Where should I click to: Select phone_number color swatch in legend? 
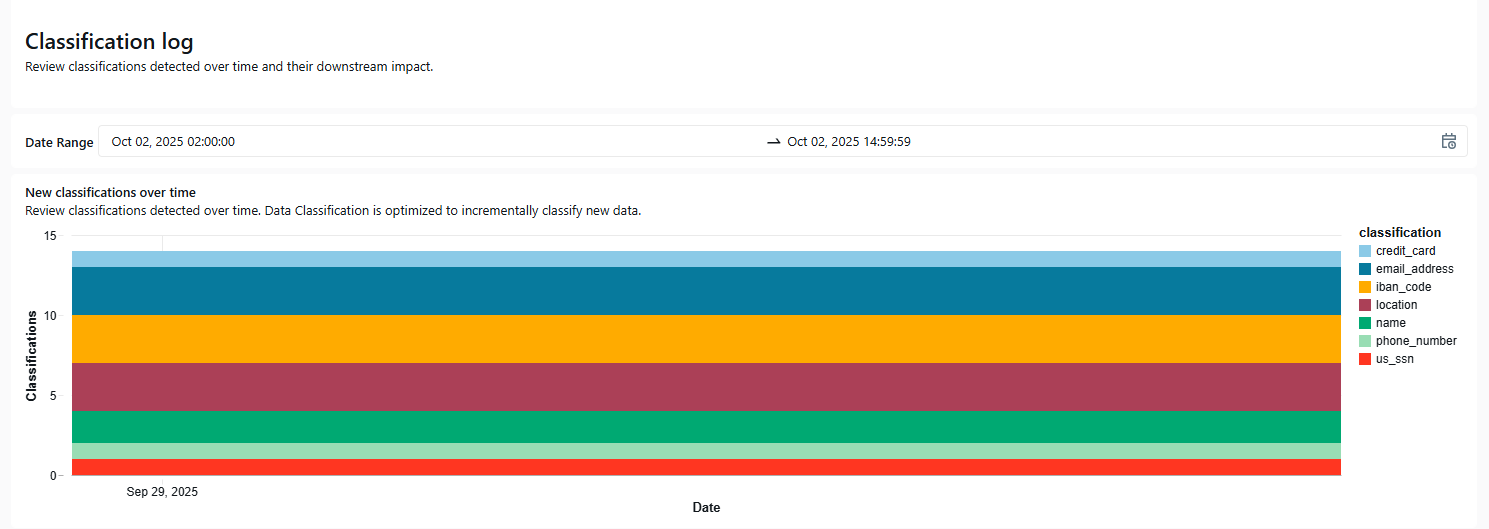click(1365, 341)
